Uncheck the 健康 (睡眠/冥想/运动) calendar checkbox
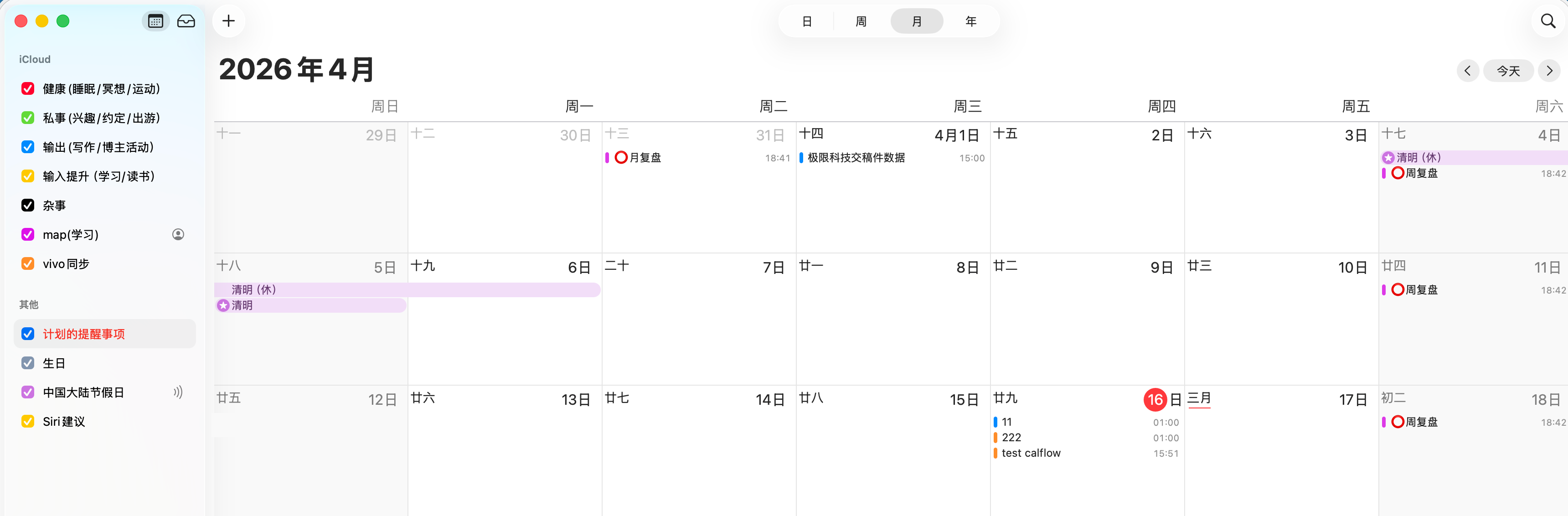The height and width of the screenshot is (516, 1568). pos(27,89)
